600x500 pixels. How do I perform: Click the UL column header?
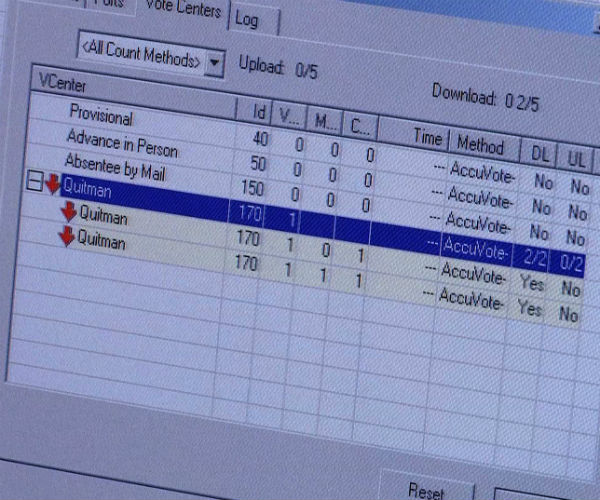pos(577,158)
